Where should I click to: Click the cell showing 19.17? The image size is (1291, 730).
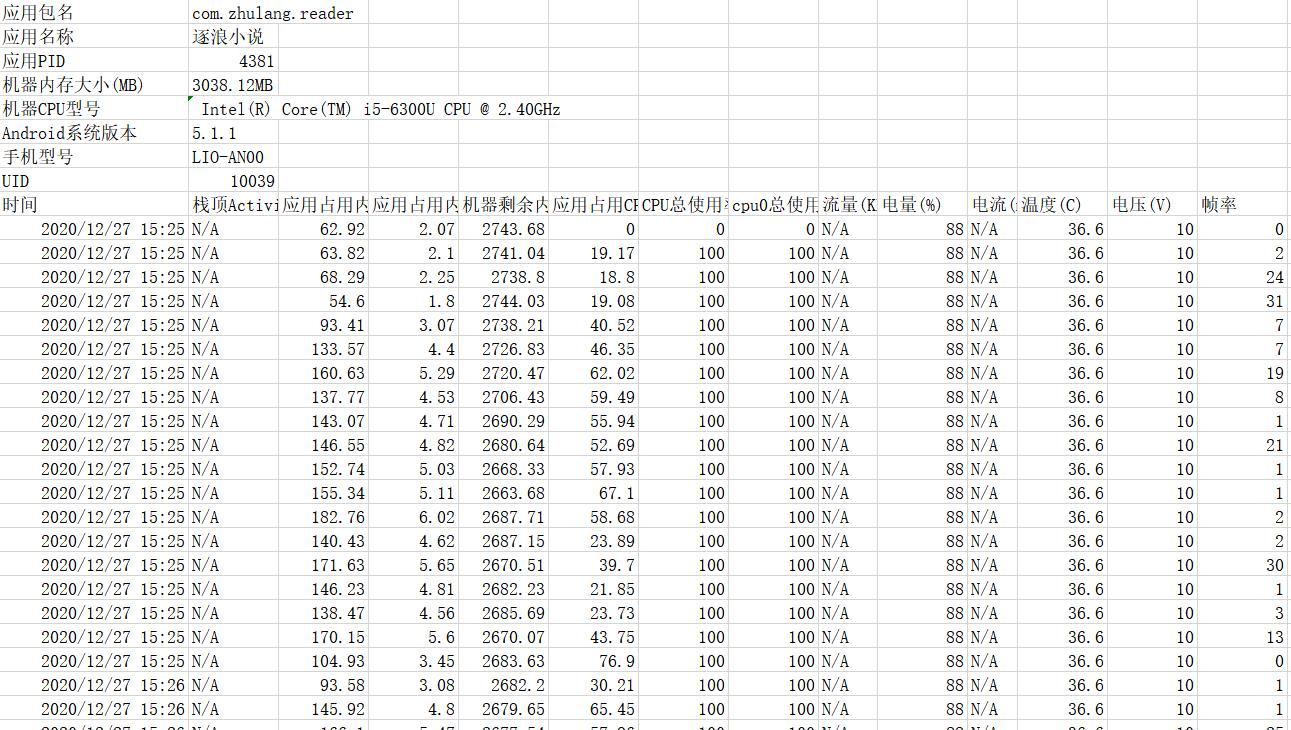(594, 253)
